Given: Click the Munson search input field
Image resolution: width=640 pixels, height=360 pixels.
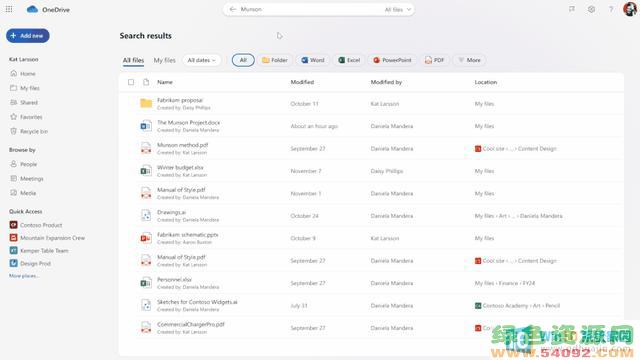Looking at the screenshot, I should (x=310, y=9).
